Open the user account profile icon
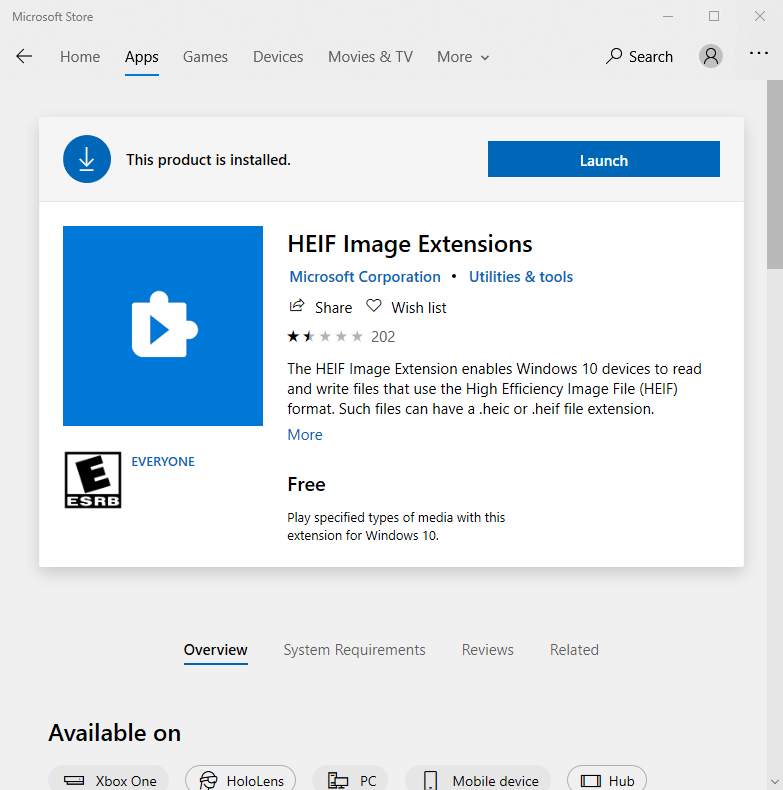 point(710,56)
